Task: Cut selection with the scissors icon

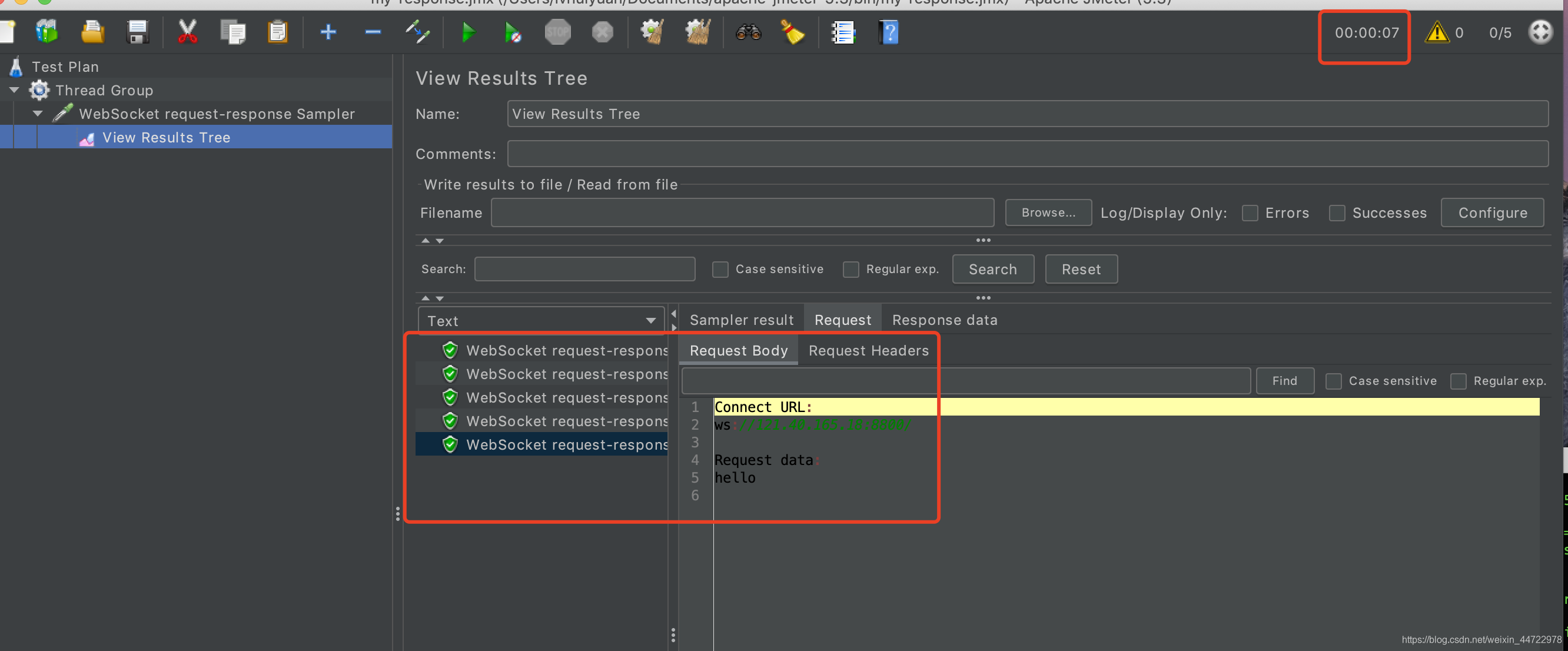Action: click(x=188, y=32)
